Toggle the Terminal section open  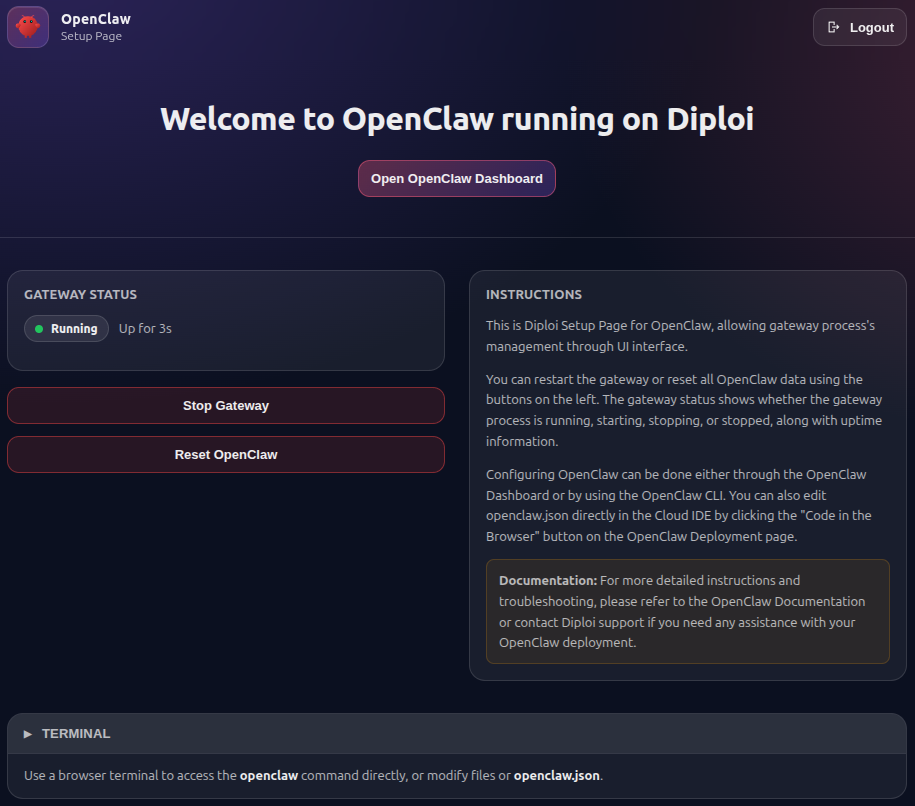(77, 733)
